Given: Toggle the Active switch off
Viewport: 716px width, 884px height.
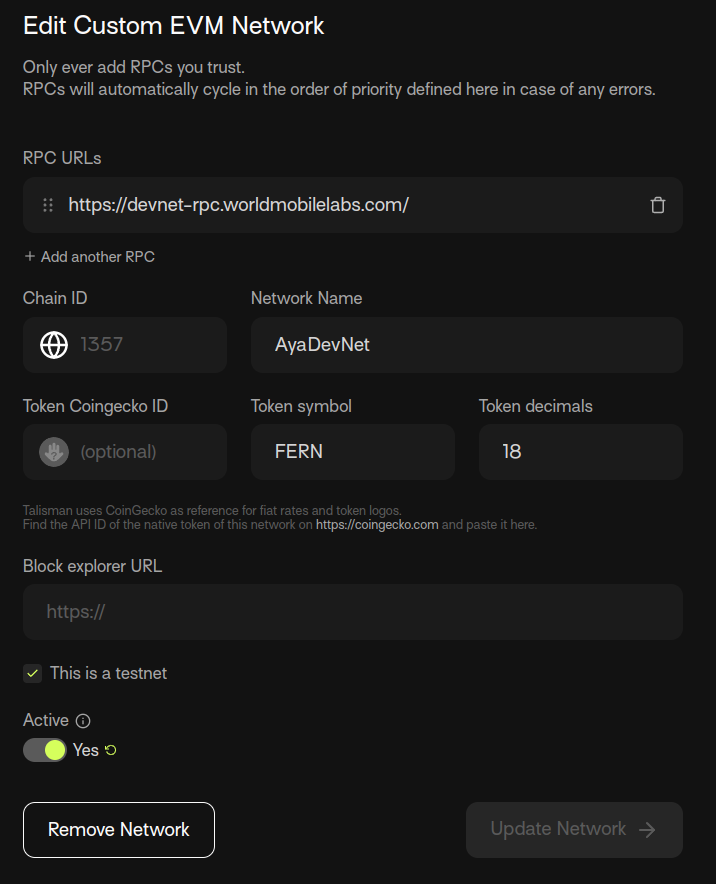Looking at the screenshot, I should point(45,750).
